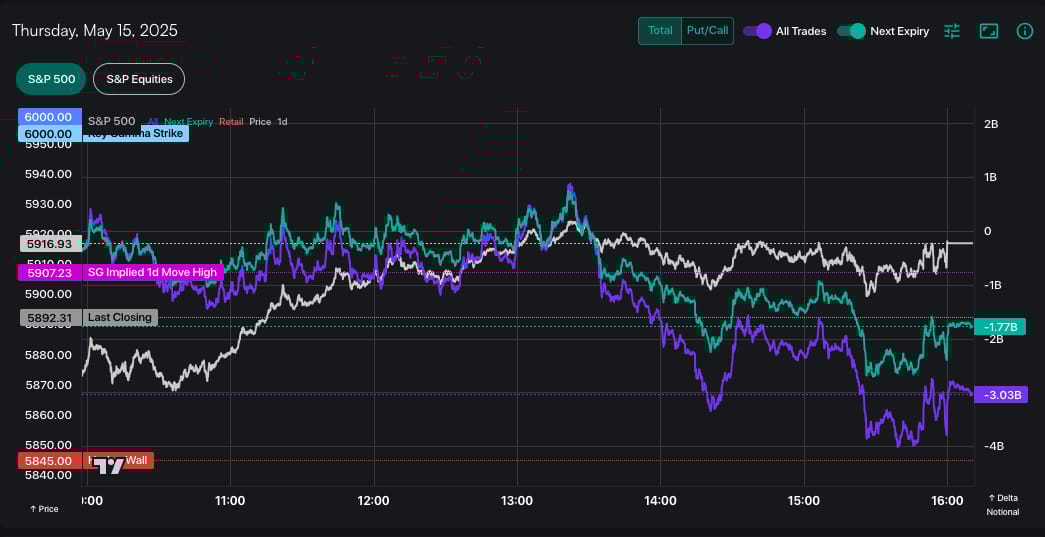Select the Total view option
The image size is (1045, 537).
pos(660,31)
